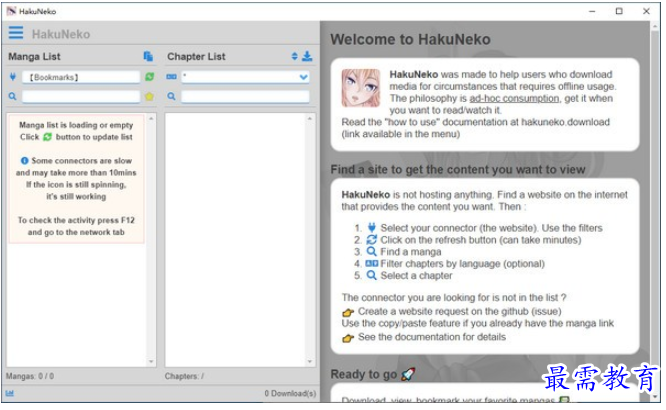Viewport: 666px width, 410px height.
Task: Click the chapter list scrollbar down arrow
Action: [310, 362]
